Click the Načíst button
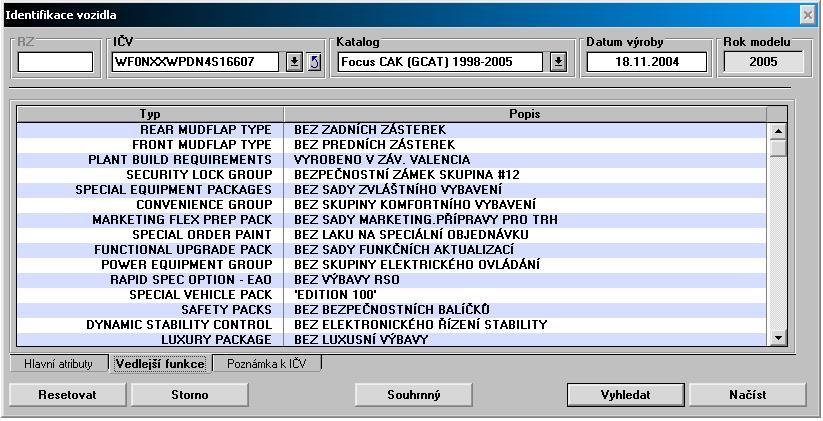The image size is (823, 421). point(747,395)
